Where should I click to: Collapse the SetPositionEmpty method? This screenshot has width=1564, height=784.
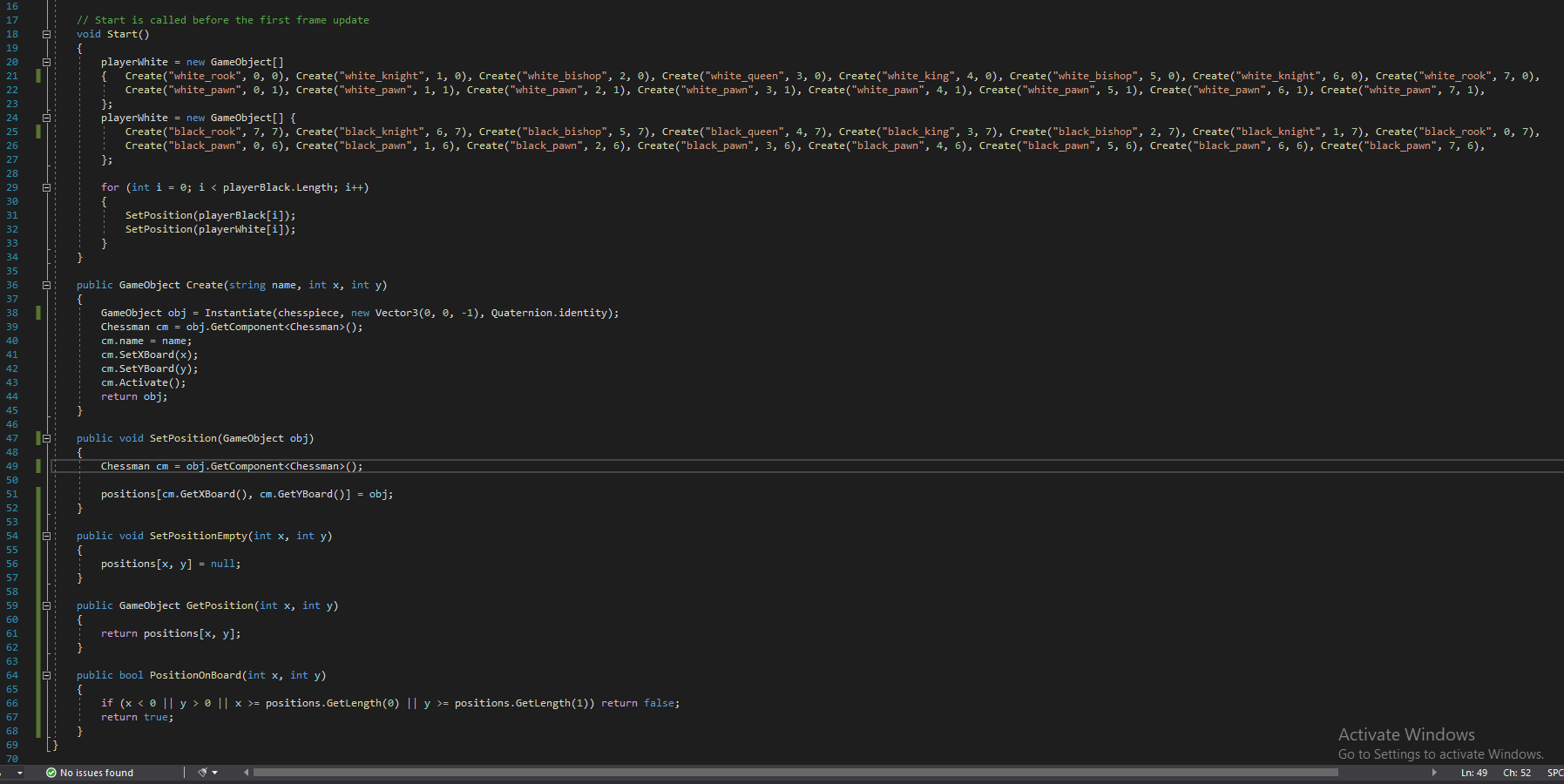coord(47,536)
